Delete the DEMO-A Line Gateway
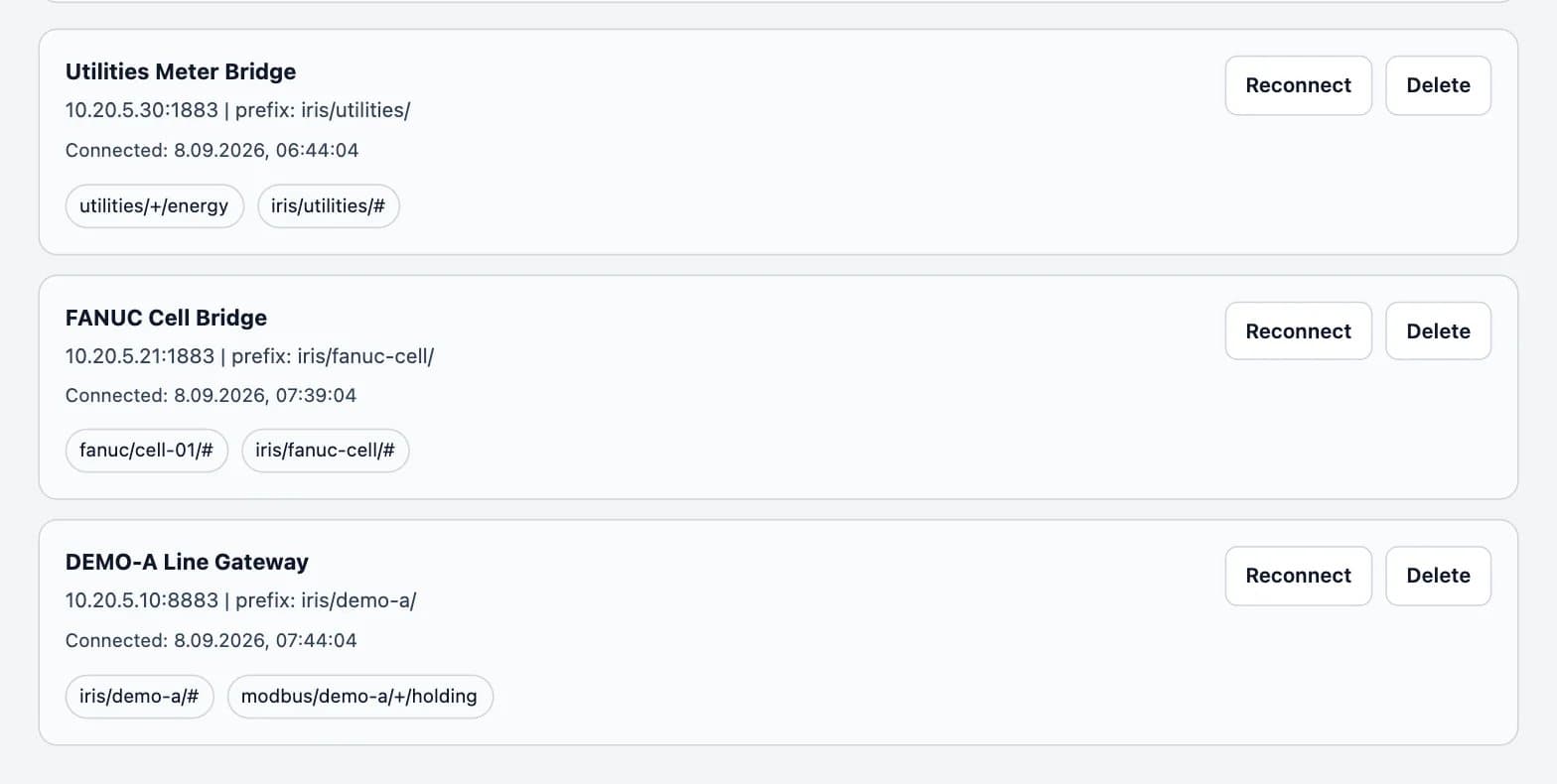Viewport: 1557px width, 784px height. click(1438, 576)
